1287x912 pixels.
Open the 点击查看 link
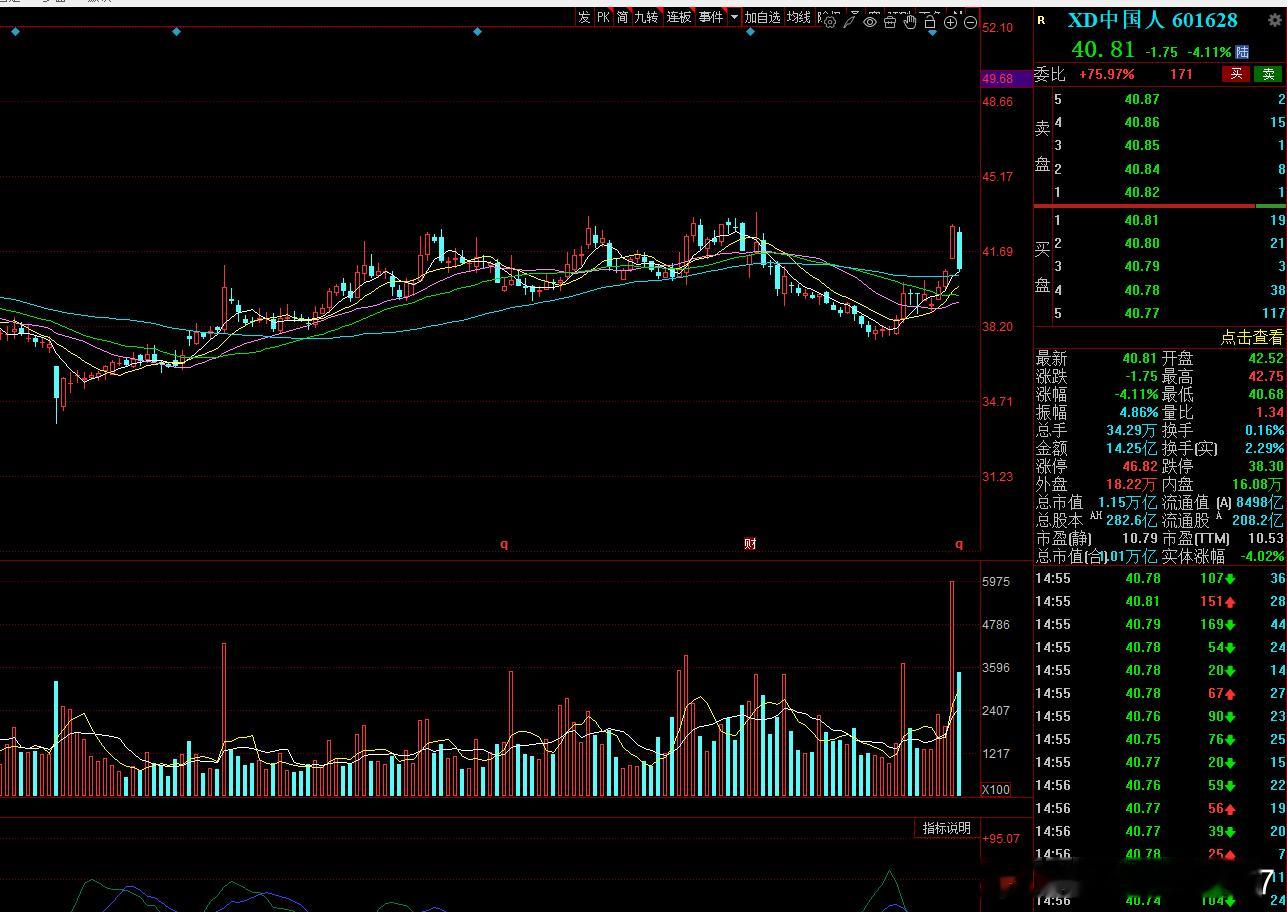pos(1251,338)
